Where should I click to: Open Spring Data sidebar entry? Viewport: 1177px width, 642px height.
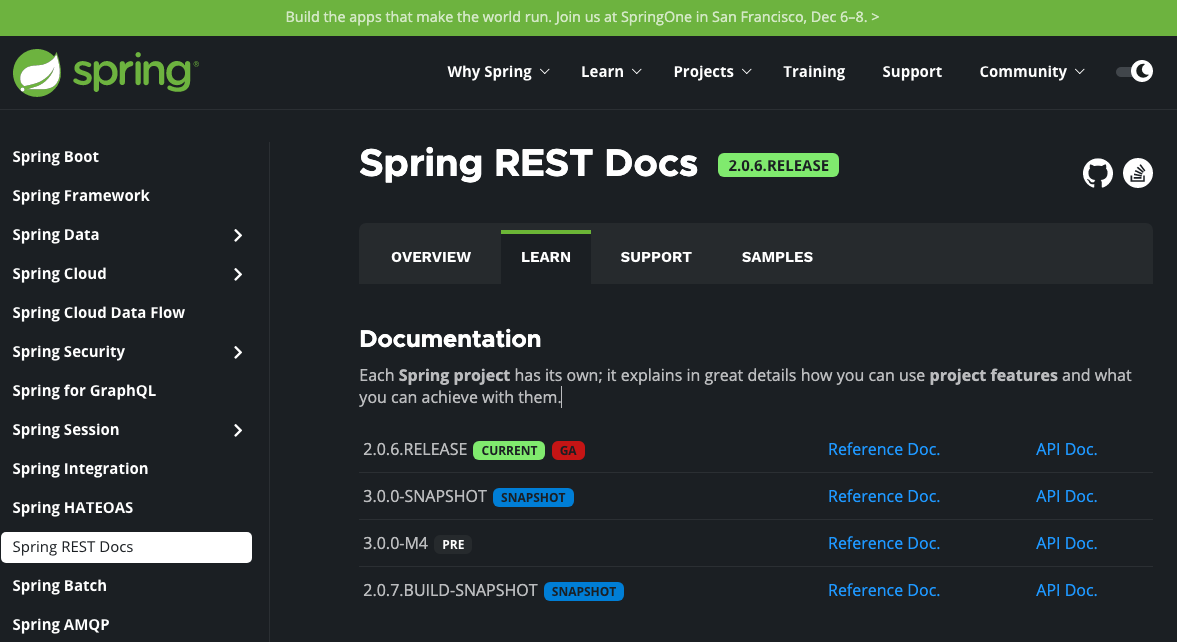click(56, 234)
